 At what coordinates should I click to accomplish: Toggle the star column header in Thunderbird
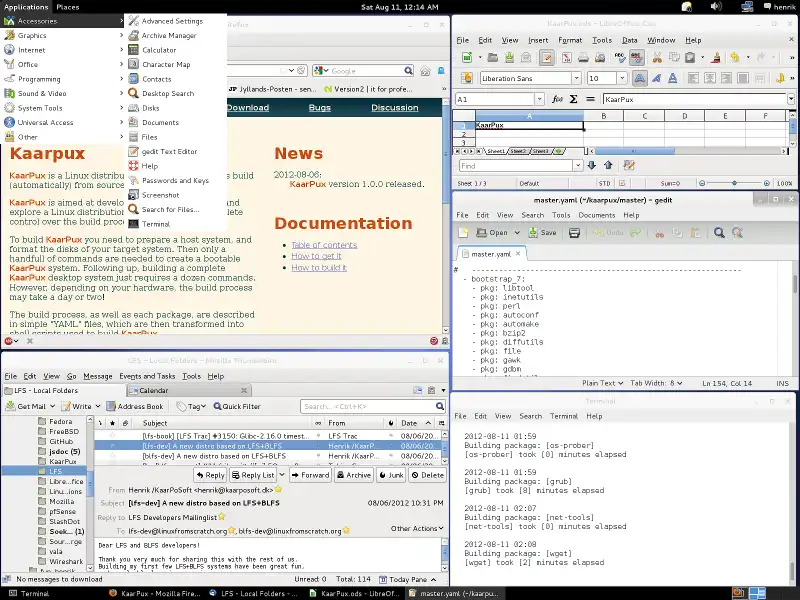(112, 423)
